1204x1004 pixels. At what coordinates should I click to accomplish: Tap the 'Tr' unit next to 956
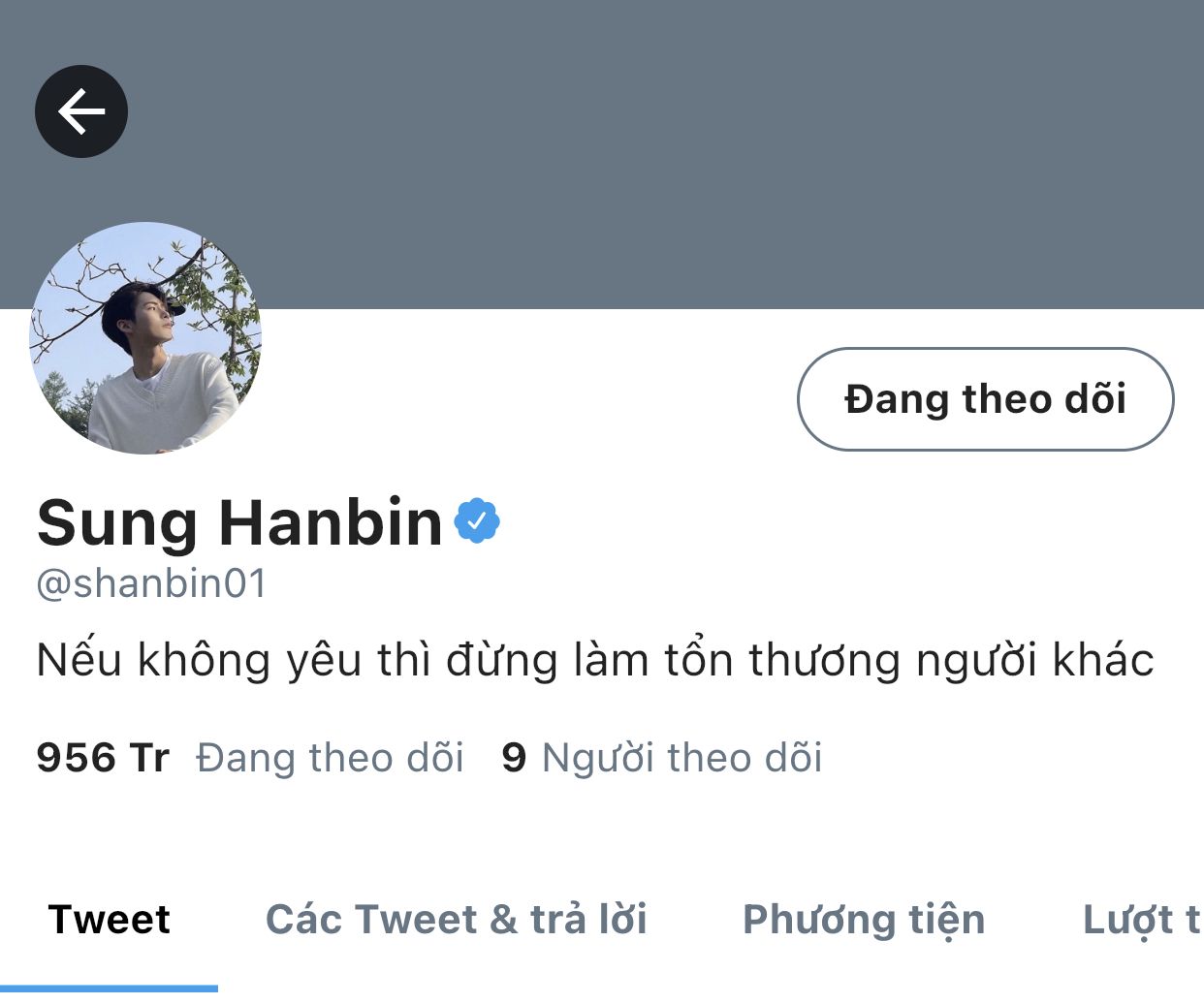(149, 758)
